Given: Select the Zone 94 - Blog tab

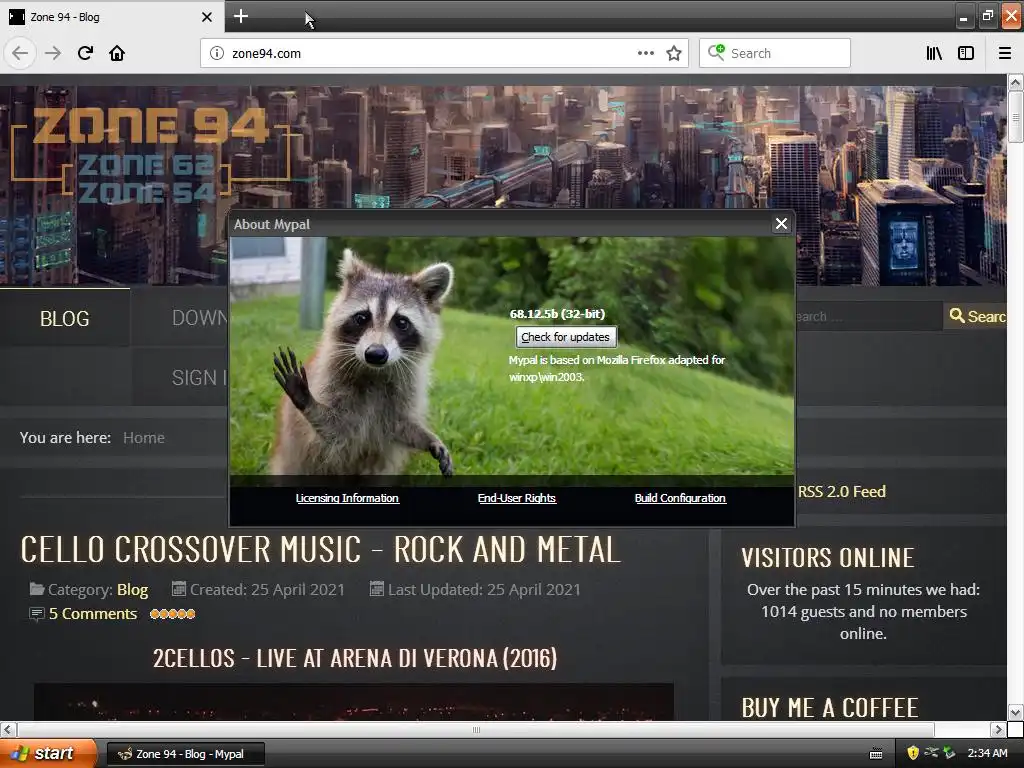Looking at the screenshot, I should (x=111, y=17).
